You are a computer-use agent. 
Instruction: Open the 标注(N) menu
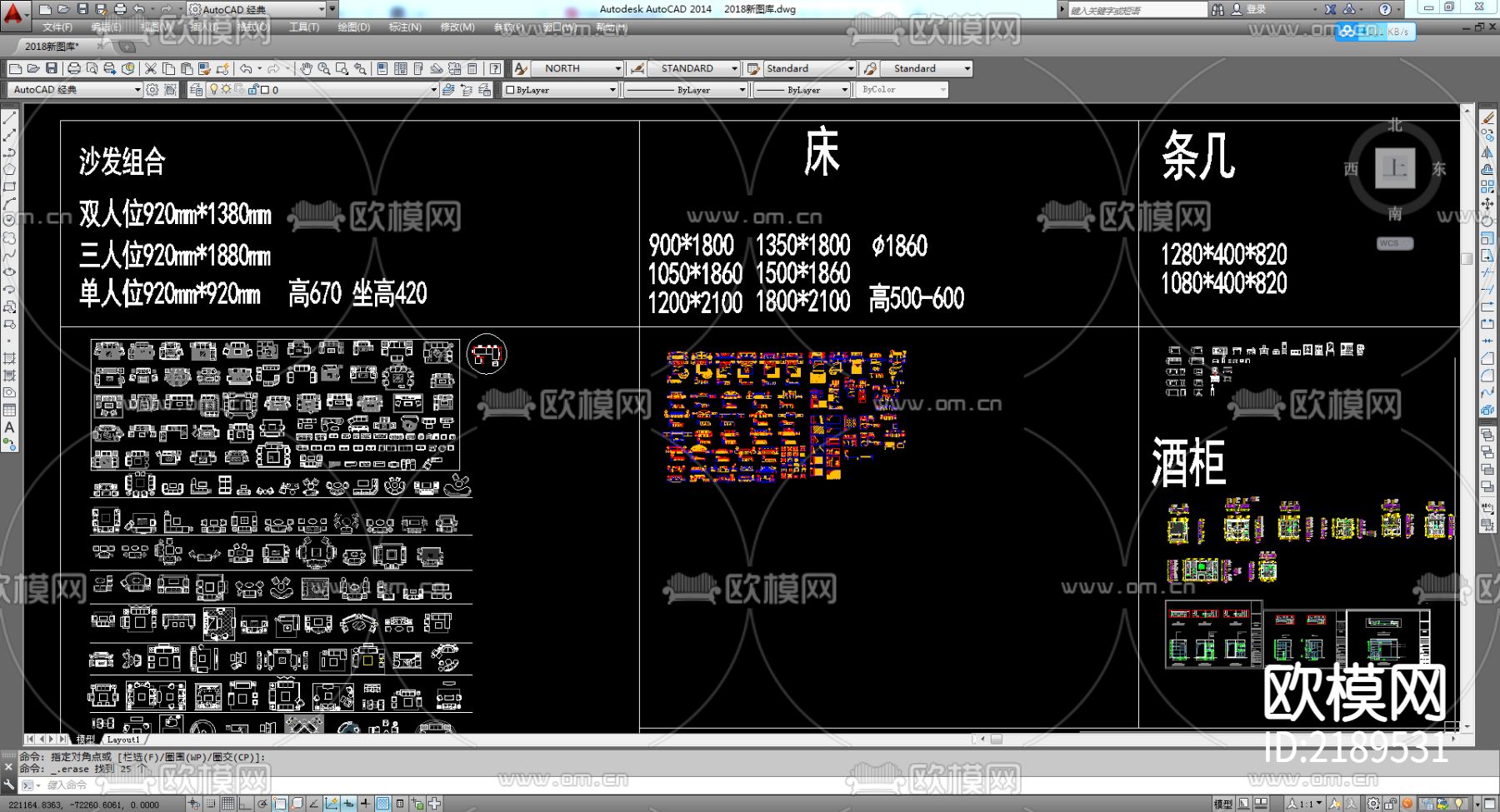tap(405, 27)
